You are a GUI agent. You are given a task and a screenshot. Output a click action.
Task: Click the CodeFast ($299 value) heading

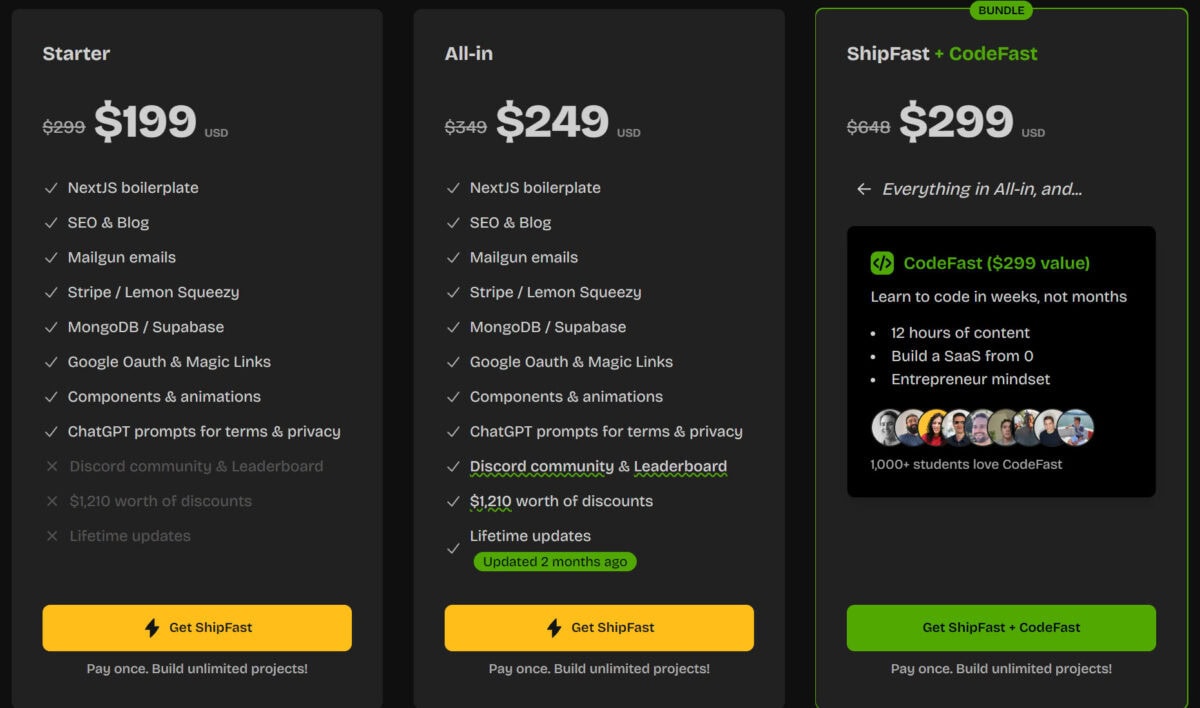point(996,263)
